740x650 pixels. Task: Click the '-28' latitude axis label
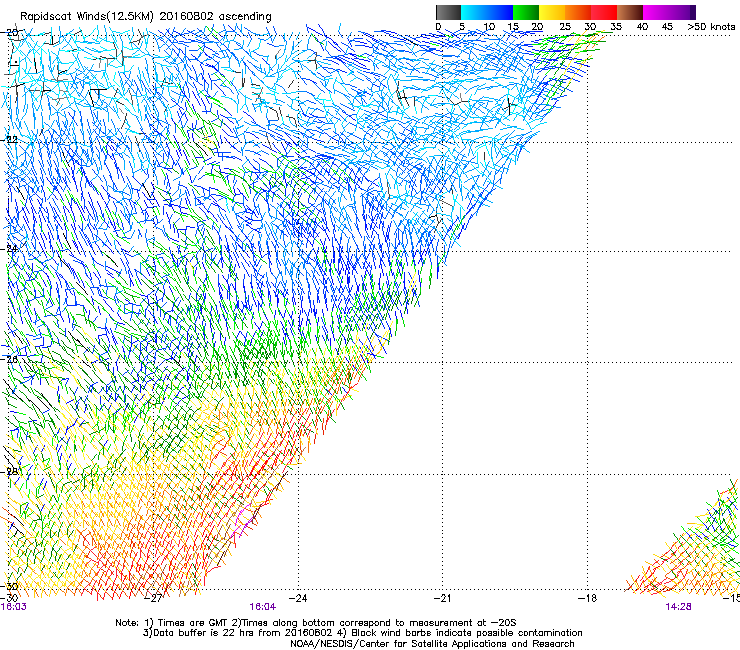(x=9, y=471)
